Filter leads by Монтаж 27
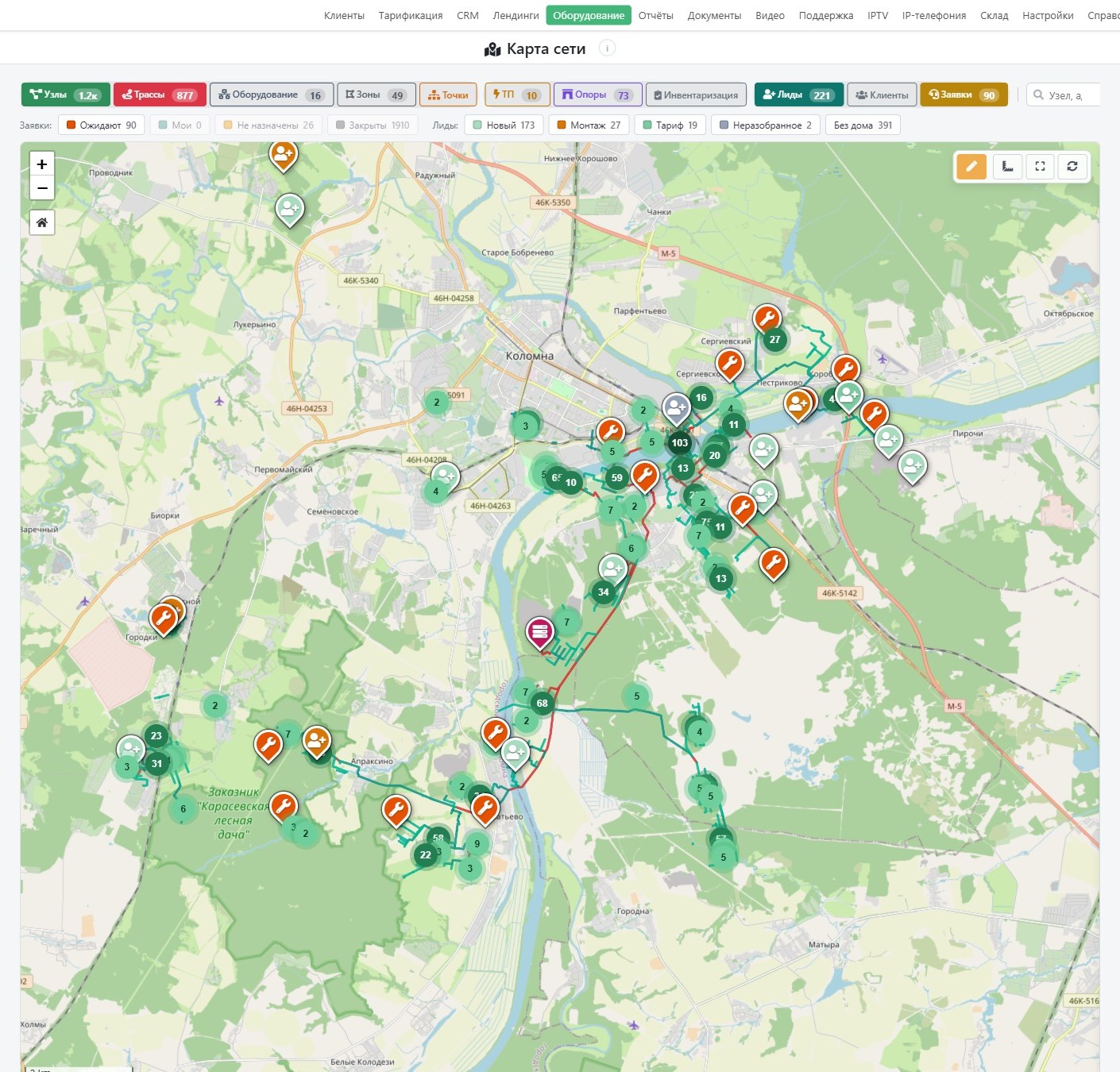The width and height of the screenshot is (1120, 1072). 589,125
